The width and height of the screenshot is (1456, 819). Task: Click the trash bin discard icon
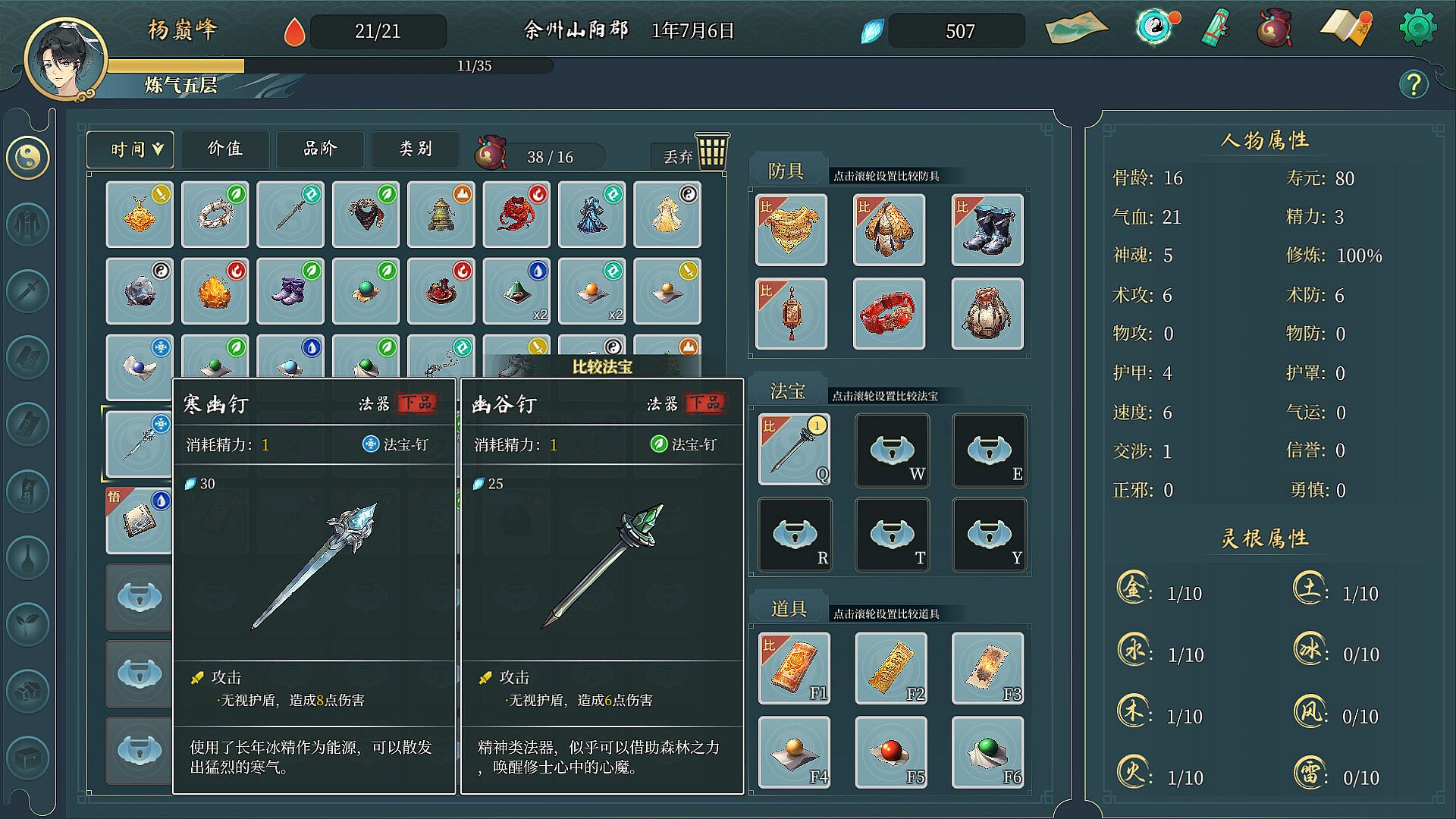(712, 151)
